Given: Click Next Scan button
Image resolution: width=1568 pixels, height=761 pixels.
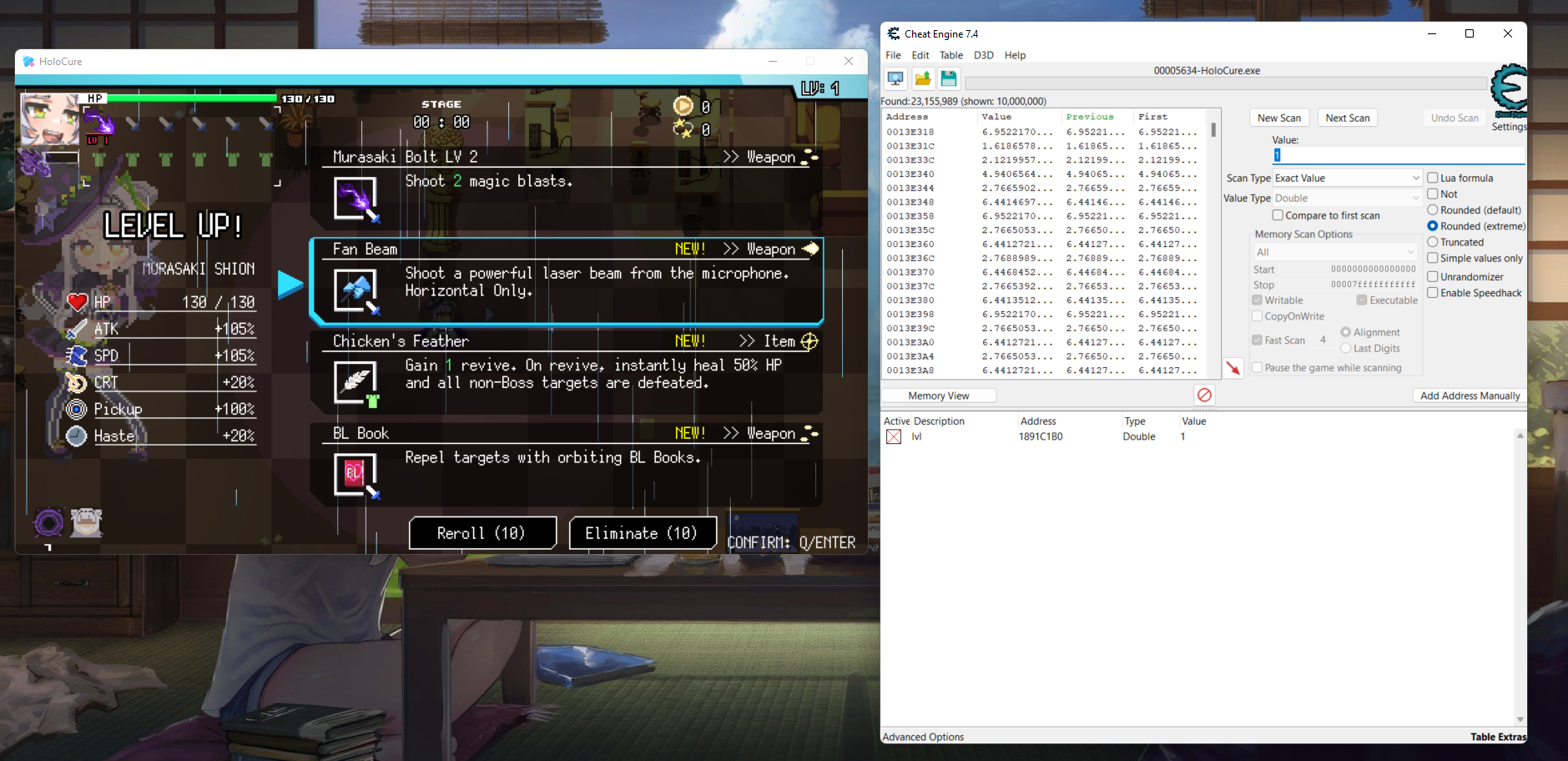Looking at the screenshot, I should (x=1348, y=118).
